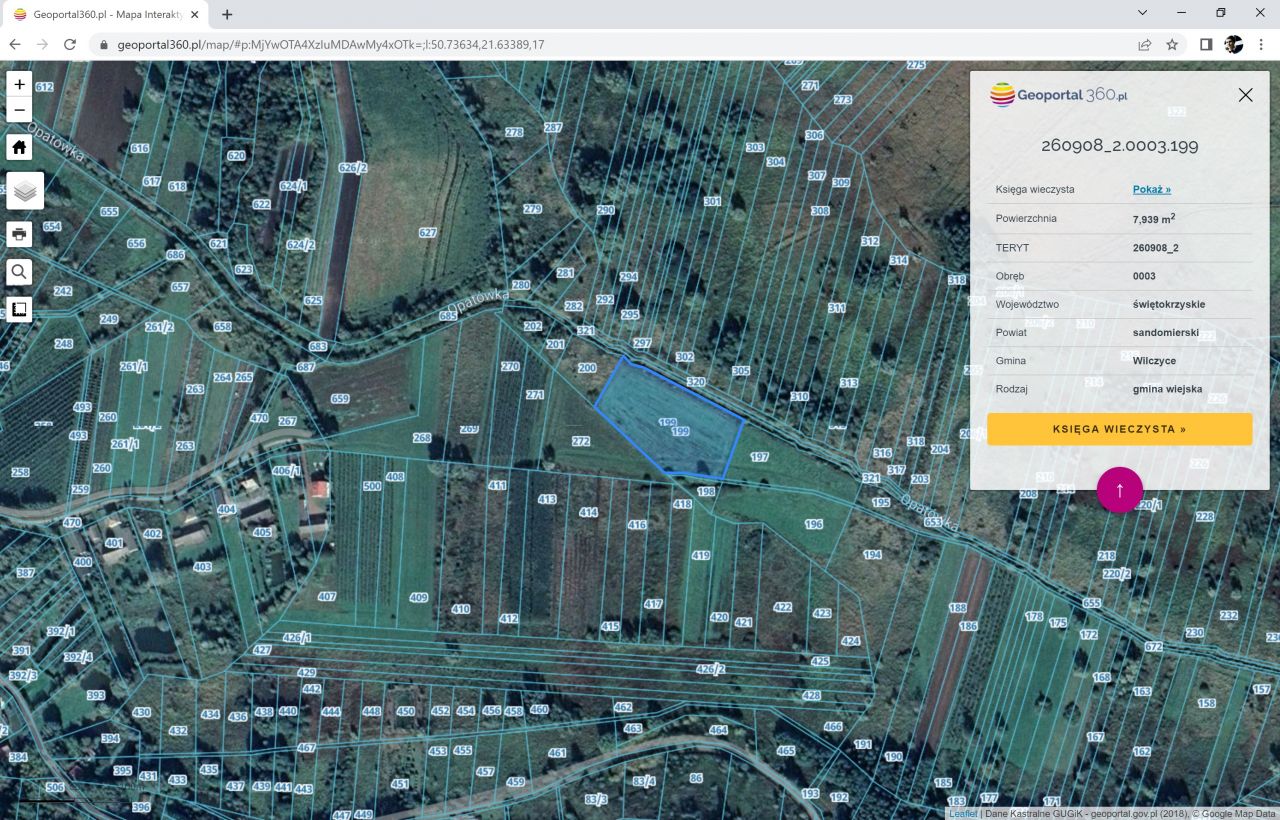The image size is (1280, 820).
Task: Click the home view map button
Action: (19, 148)
